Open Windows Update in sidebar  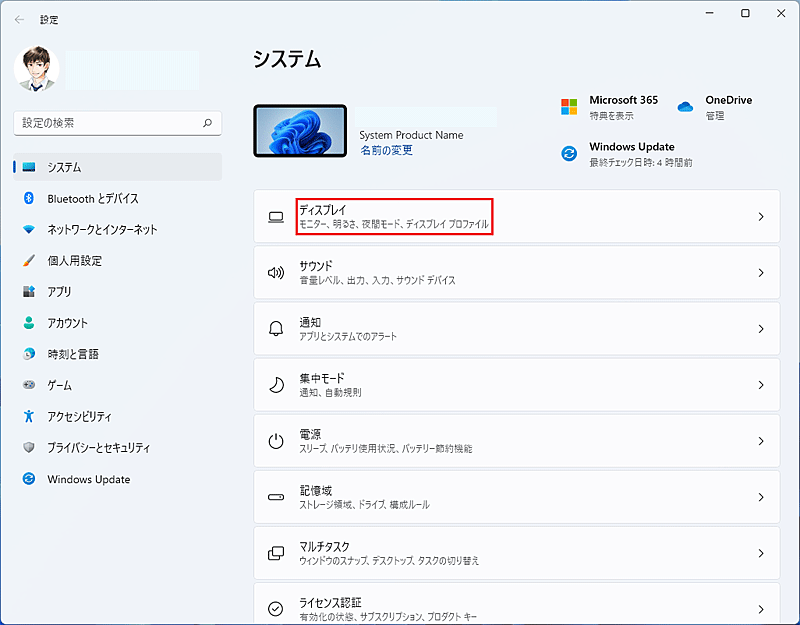click(118, 479)
